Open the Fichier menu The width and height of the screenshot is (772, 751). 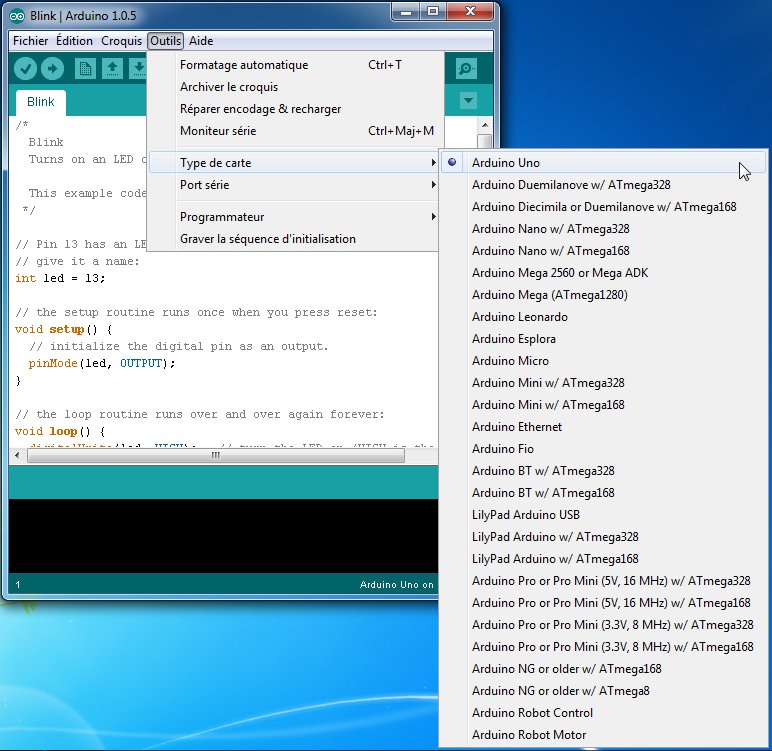tap(30, 41)
